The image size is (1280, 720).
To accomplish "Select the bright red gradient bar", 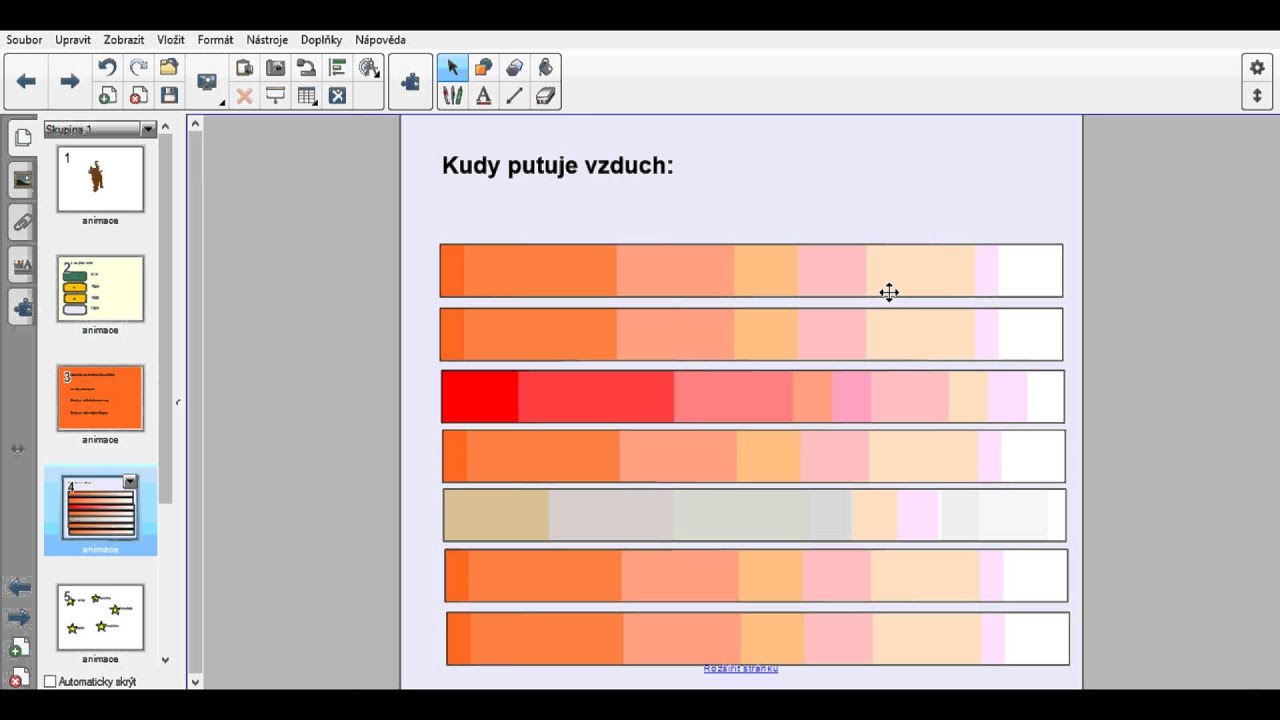I will click(x=753, y=397).
